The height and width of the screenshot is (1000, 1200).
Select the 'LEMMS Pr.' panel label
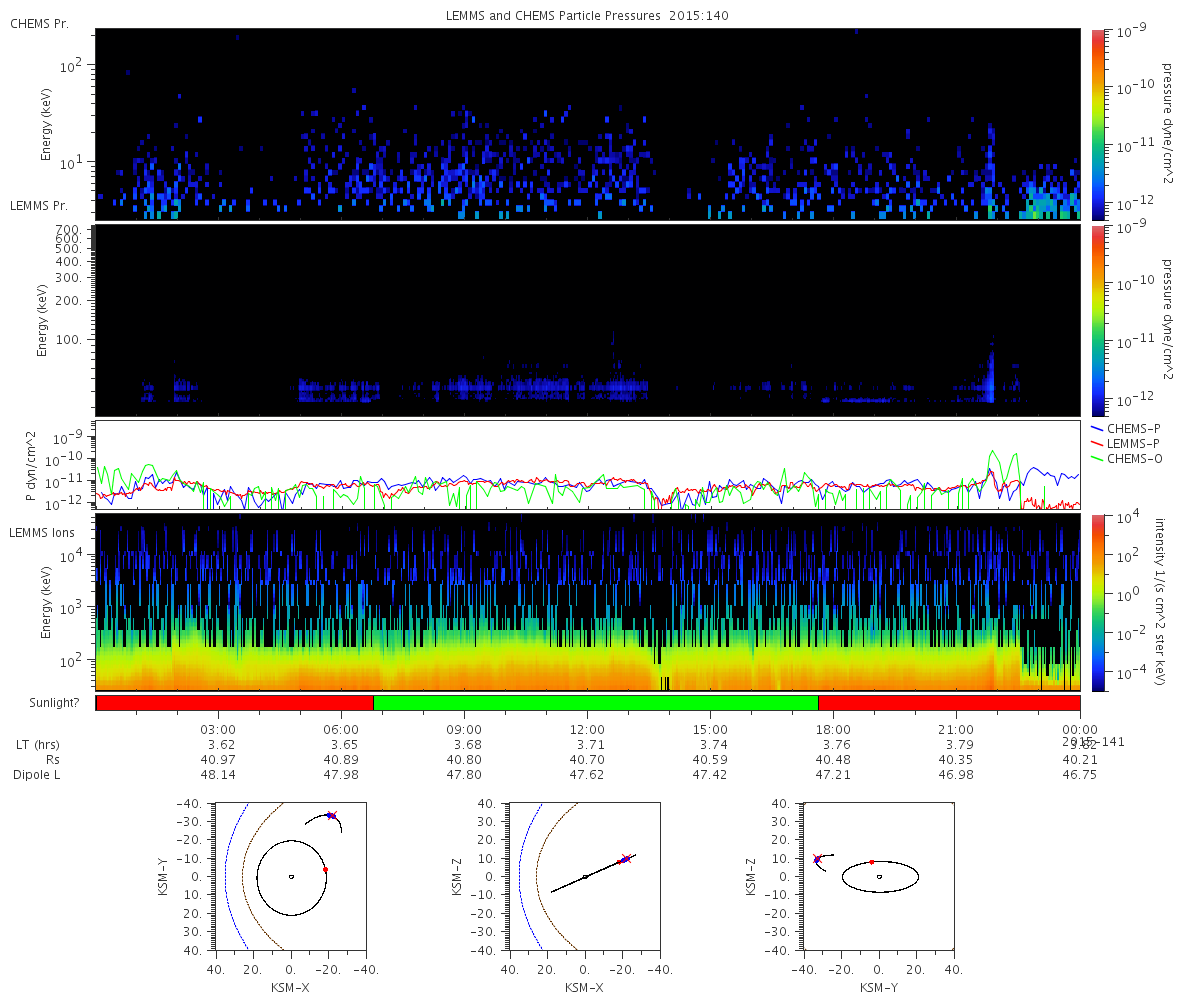click(40, 206)
